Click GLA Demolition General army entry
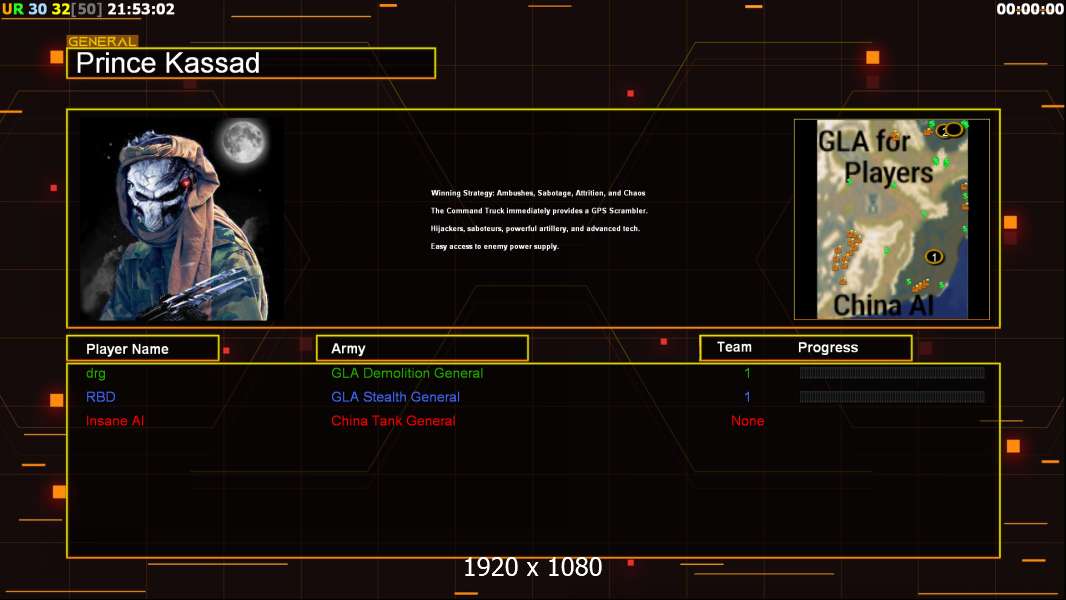The image size is (1066, 600). pyautogui.click(x=407, y=373)
